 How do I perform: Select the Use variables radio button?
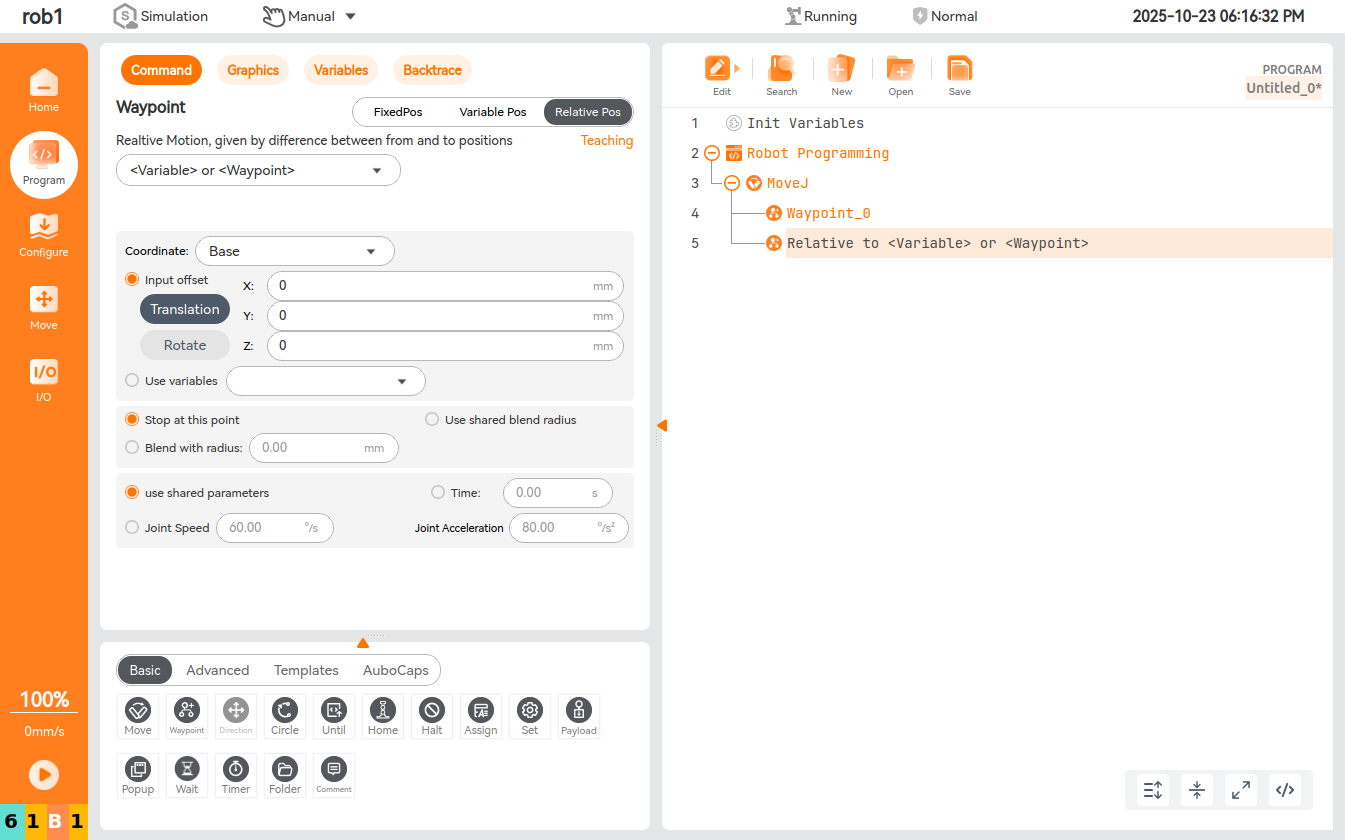(x=132, y=381)
